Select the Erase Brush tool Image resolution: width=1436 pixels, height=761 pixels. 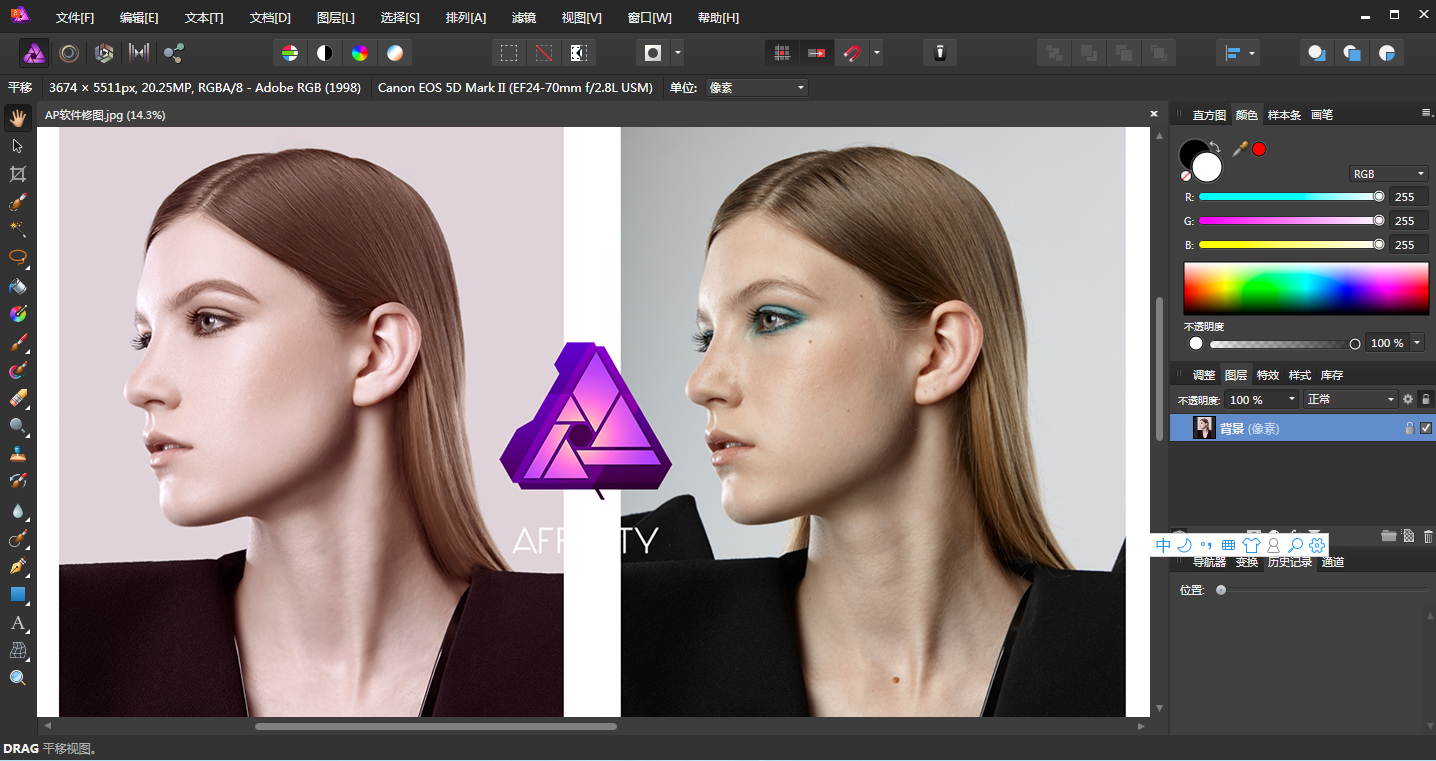18,398
